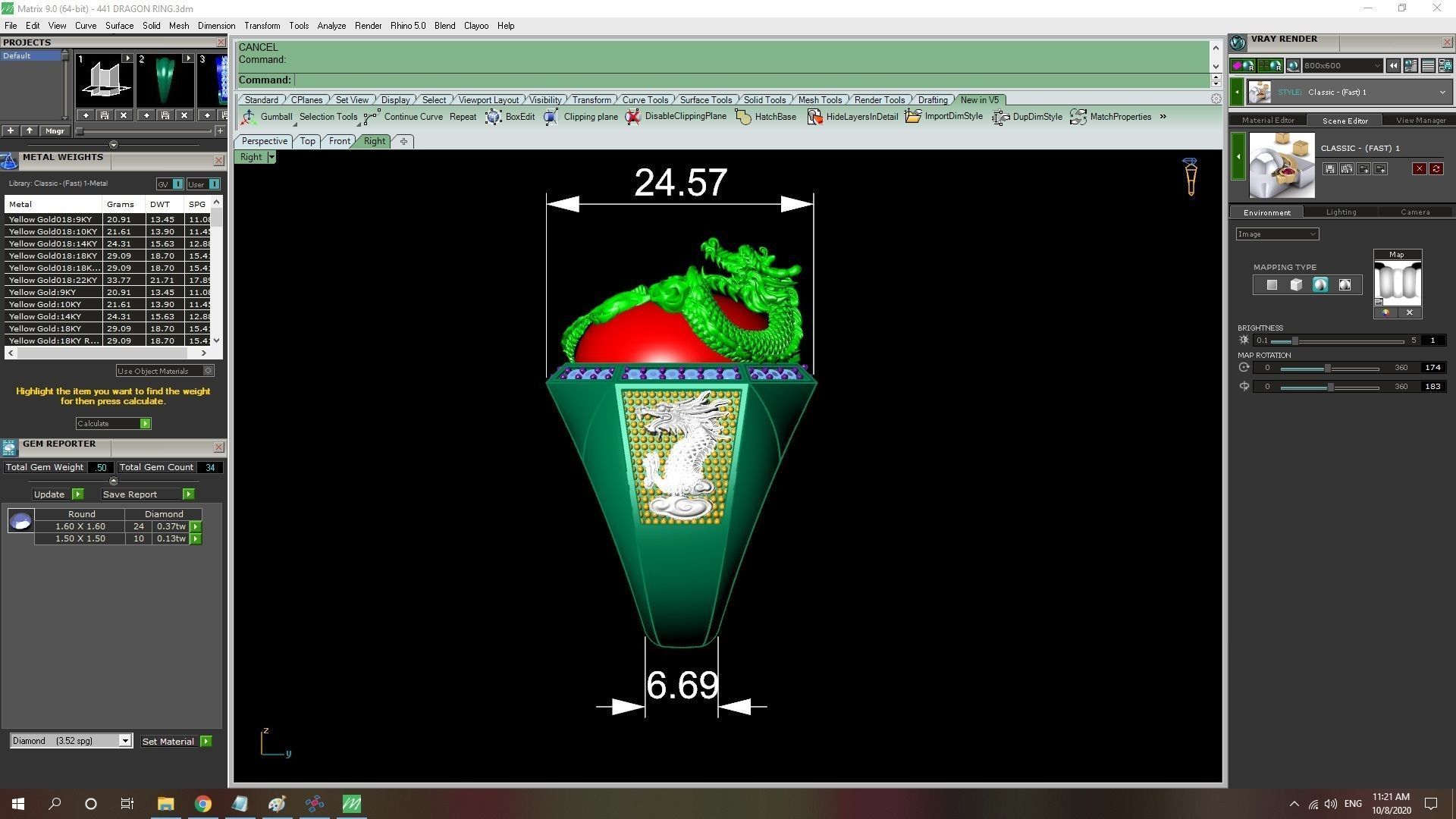Image resolution: width=1456 pixels, height=819 pixels.
Task: Expand the Style Classic (Fast) 1 dropdown
Action: click(x=1442, y=93)
